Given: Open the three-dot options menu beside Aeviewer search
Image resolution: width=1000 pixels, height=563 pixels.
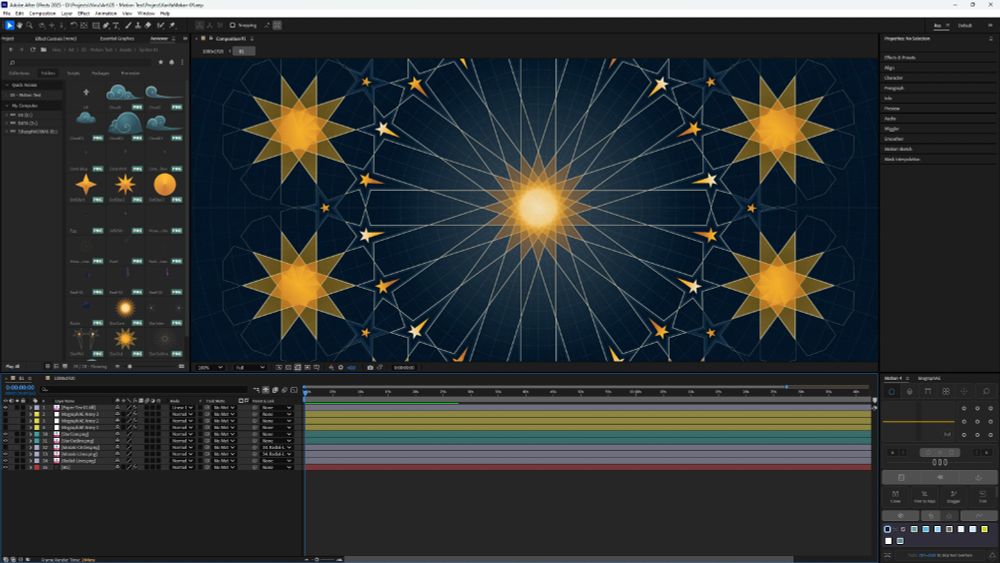Looking at the screenshot, I should pos(182,62).
